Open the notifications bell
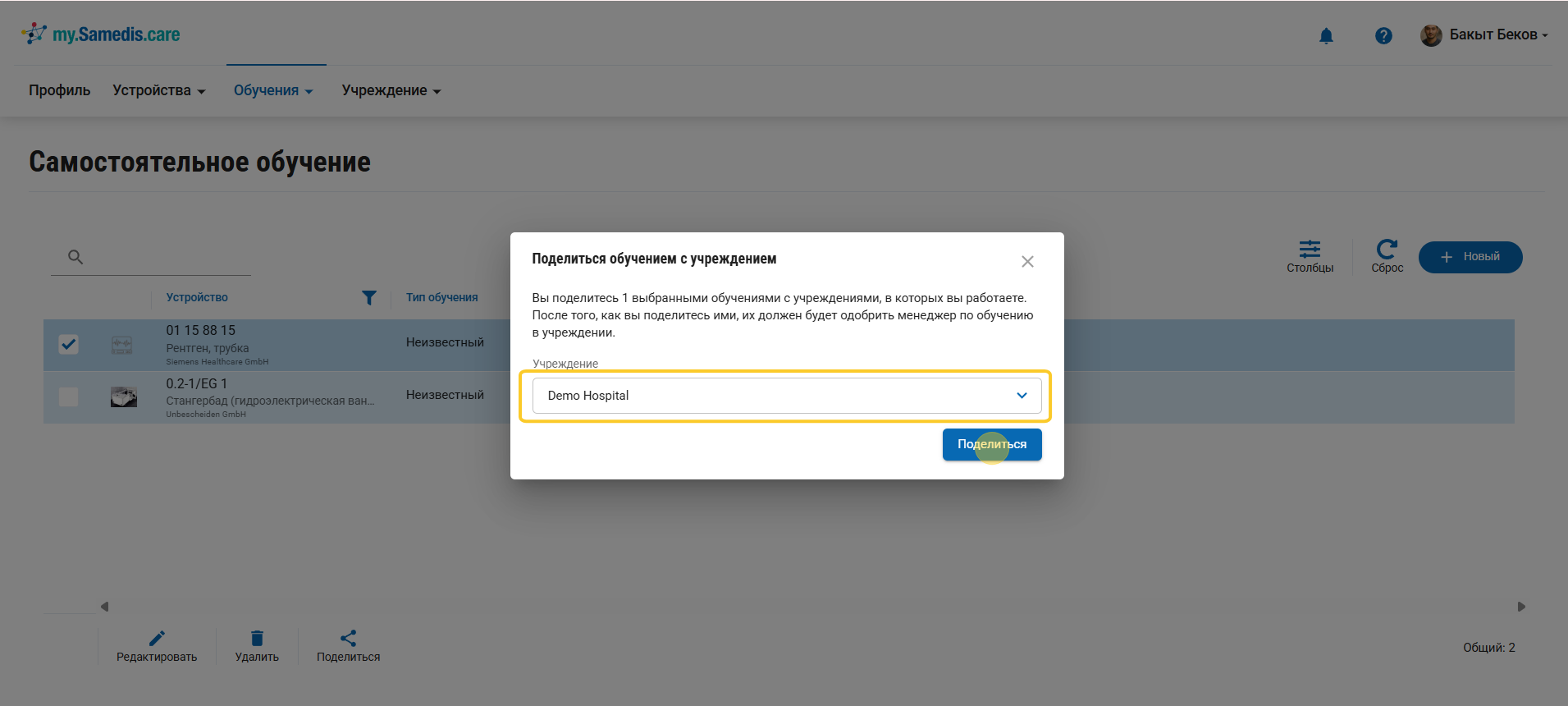Image resolution: width=1568 pixels, height=706 pixels. (1326, 35)
